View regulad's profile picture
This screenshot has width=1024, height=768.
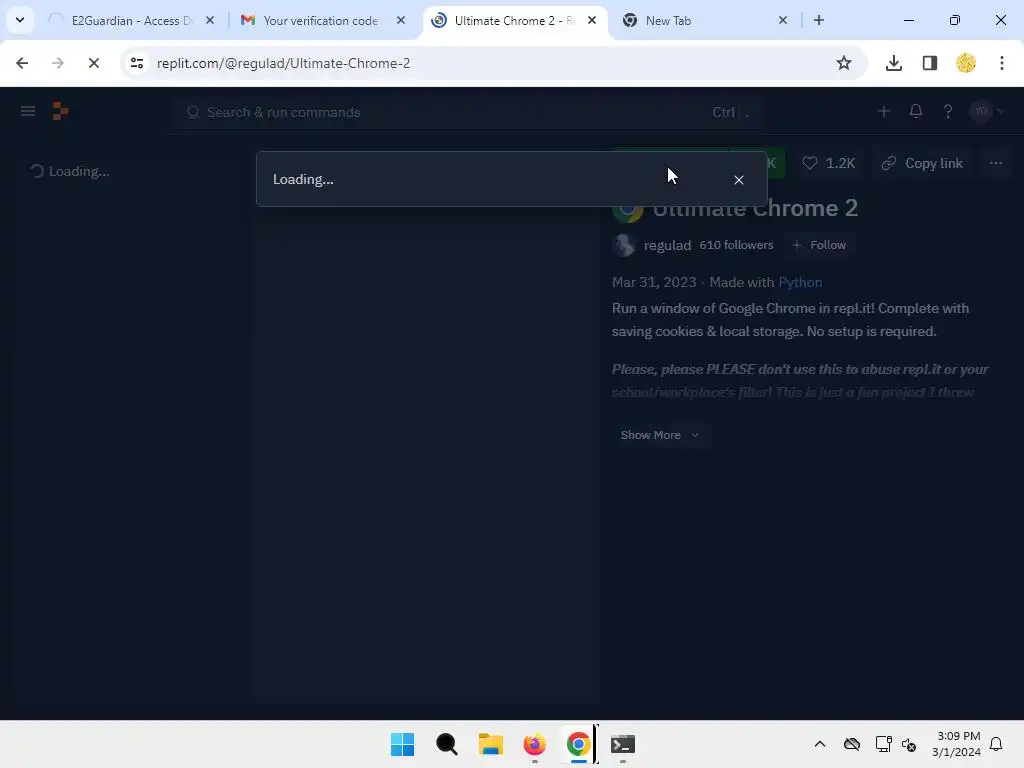point(624,245)
